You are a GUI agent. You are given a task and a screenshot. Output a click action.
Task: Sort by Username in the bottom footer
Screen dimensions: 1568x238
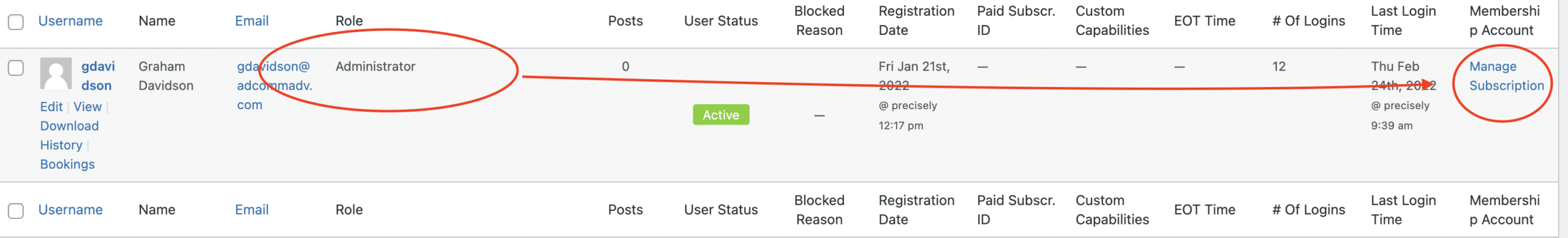click(70, 210)
